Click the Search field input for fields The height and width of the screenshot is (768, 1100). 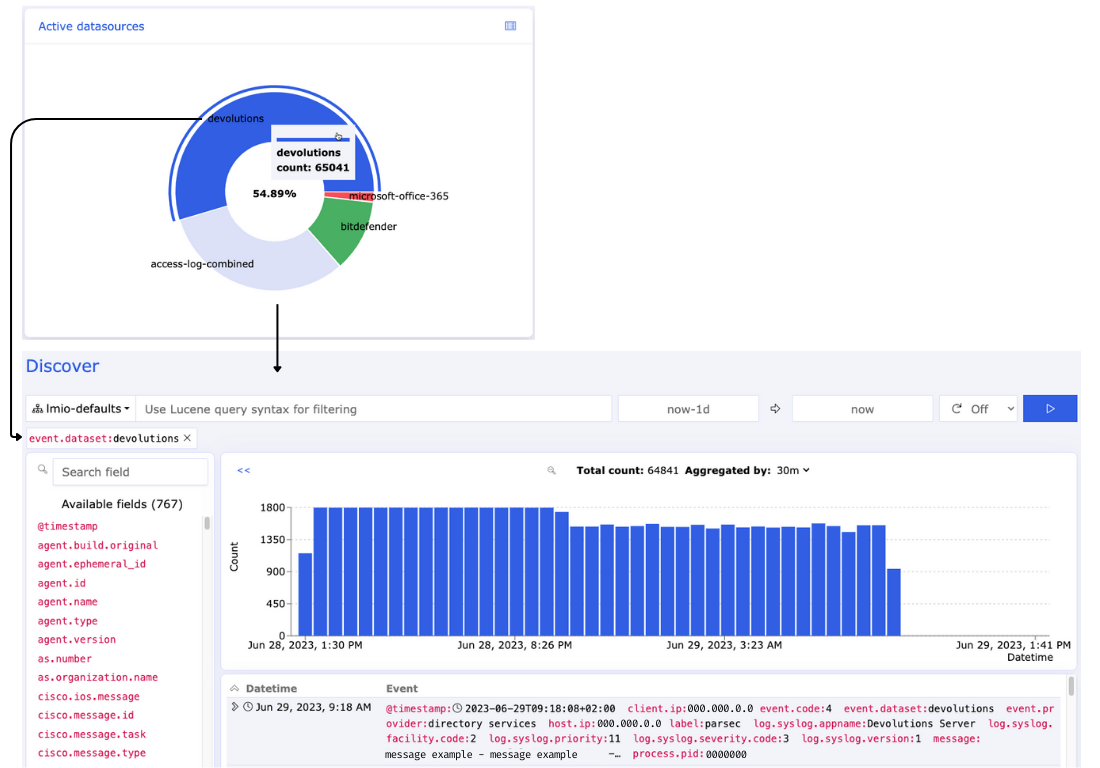click(130, 472)
